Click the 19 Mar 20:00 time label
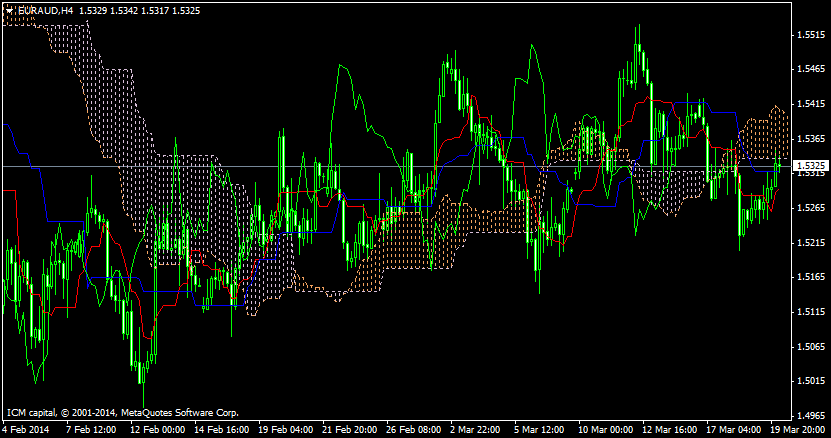Viewport: 831px width, 438px height. (x=798, y=430)
